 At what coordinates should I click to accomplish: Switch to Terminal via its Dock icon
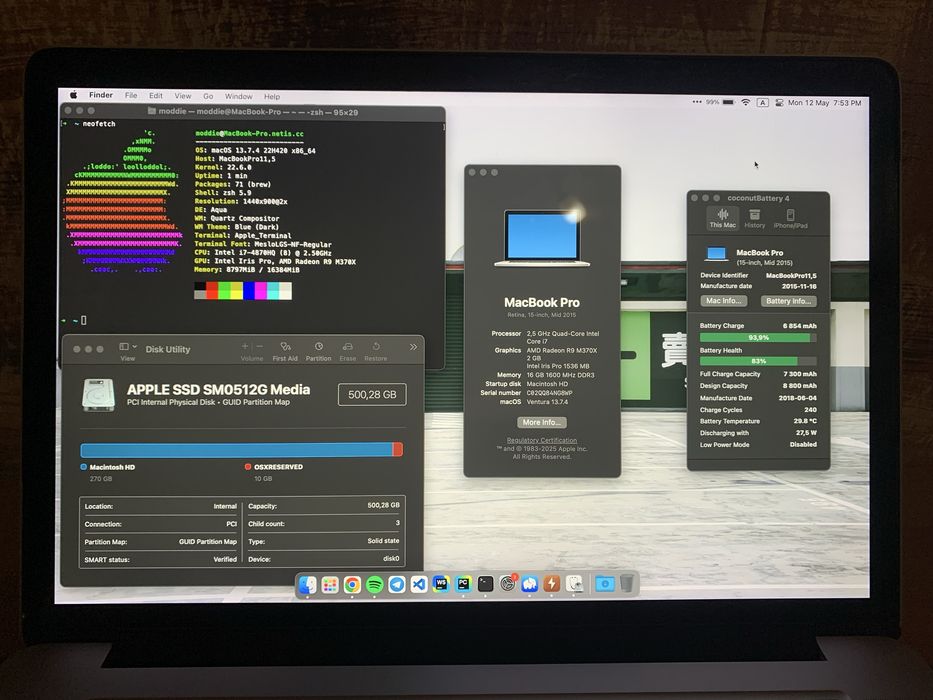[486, 584]
